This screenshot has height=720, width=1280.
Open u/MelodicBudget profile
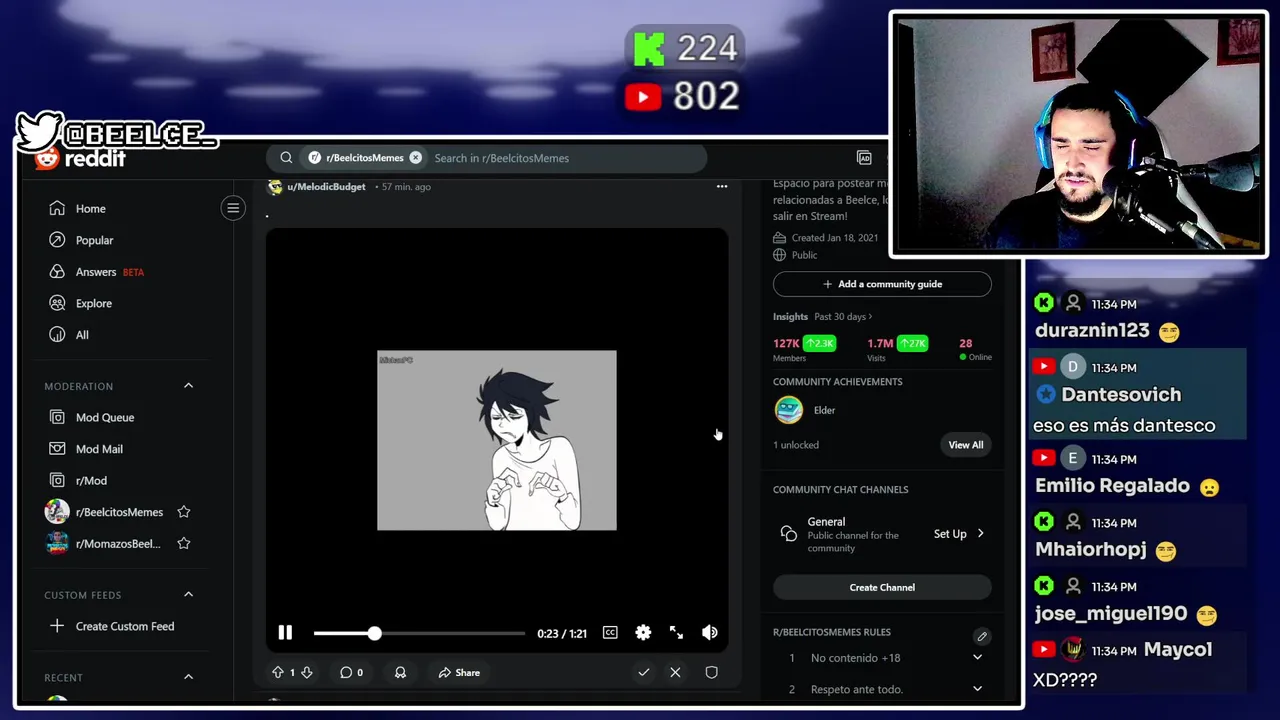pyautogui.click(x=326, y=187)
